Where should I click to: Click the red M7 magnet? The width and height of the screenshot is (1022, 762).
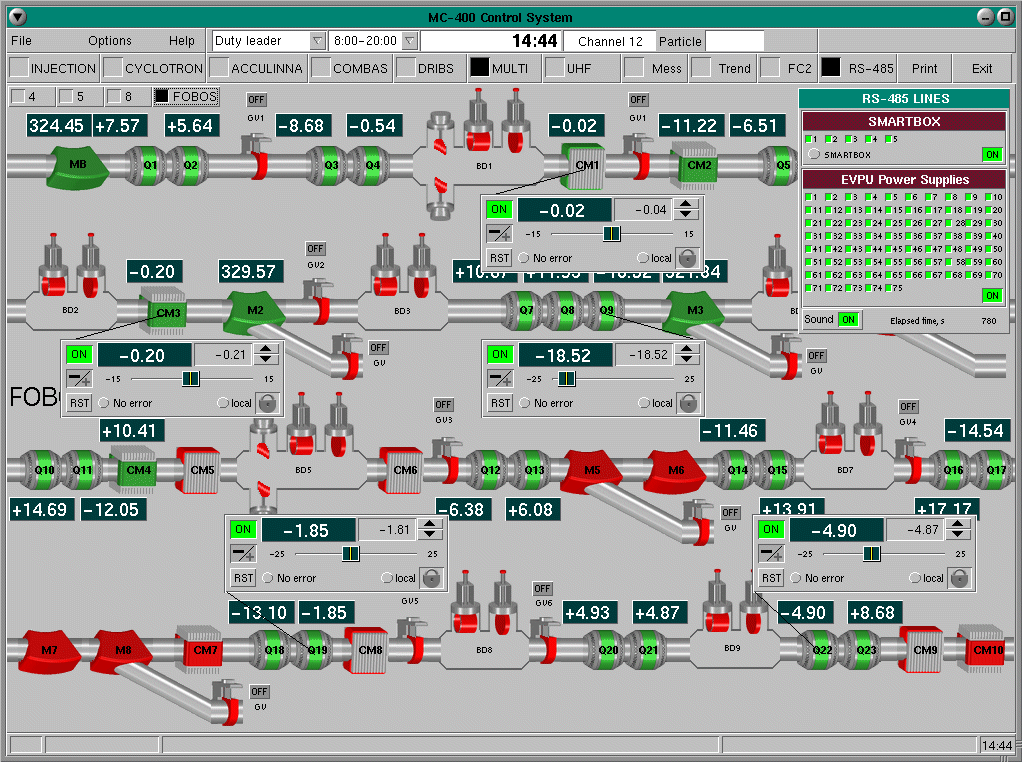[x=49, y=650]
